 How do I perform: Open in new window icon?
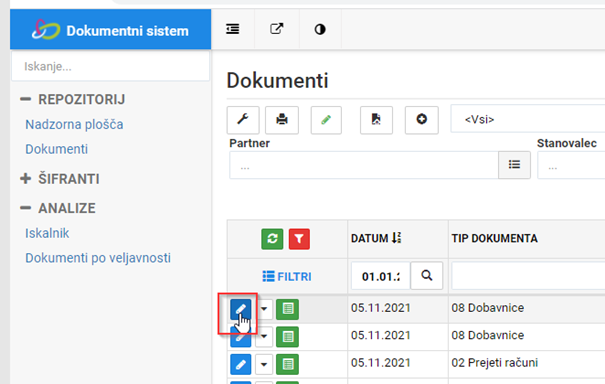click(276, 29)
